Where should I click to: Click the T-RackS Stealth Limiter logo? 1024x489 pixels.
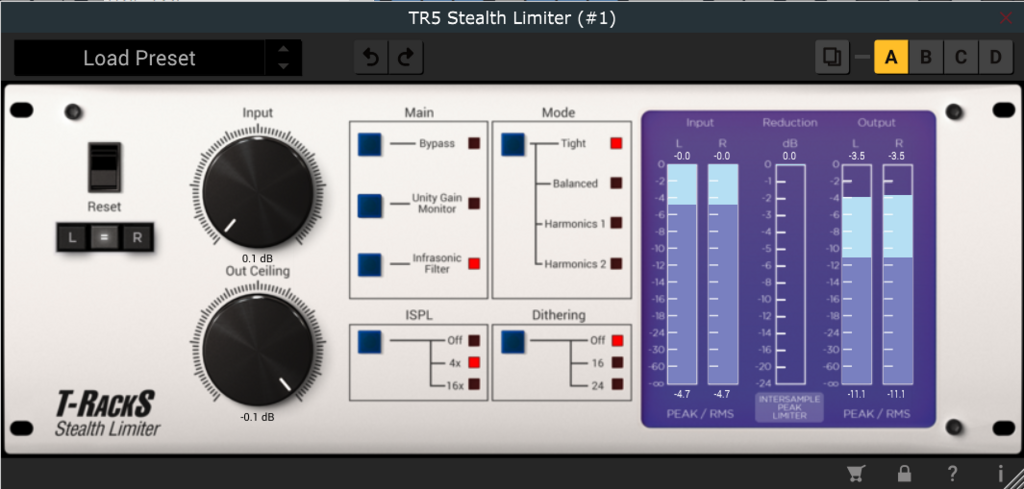click(106, 414)
